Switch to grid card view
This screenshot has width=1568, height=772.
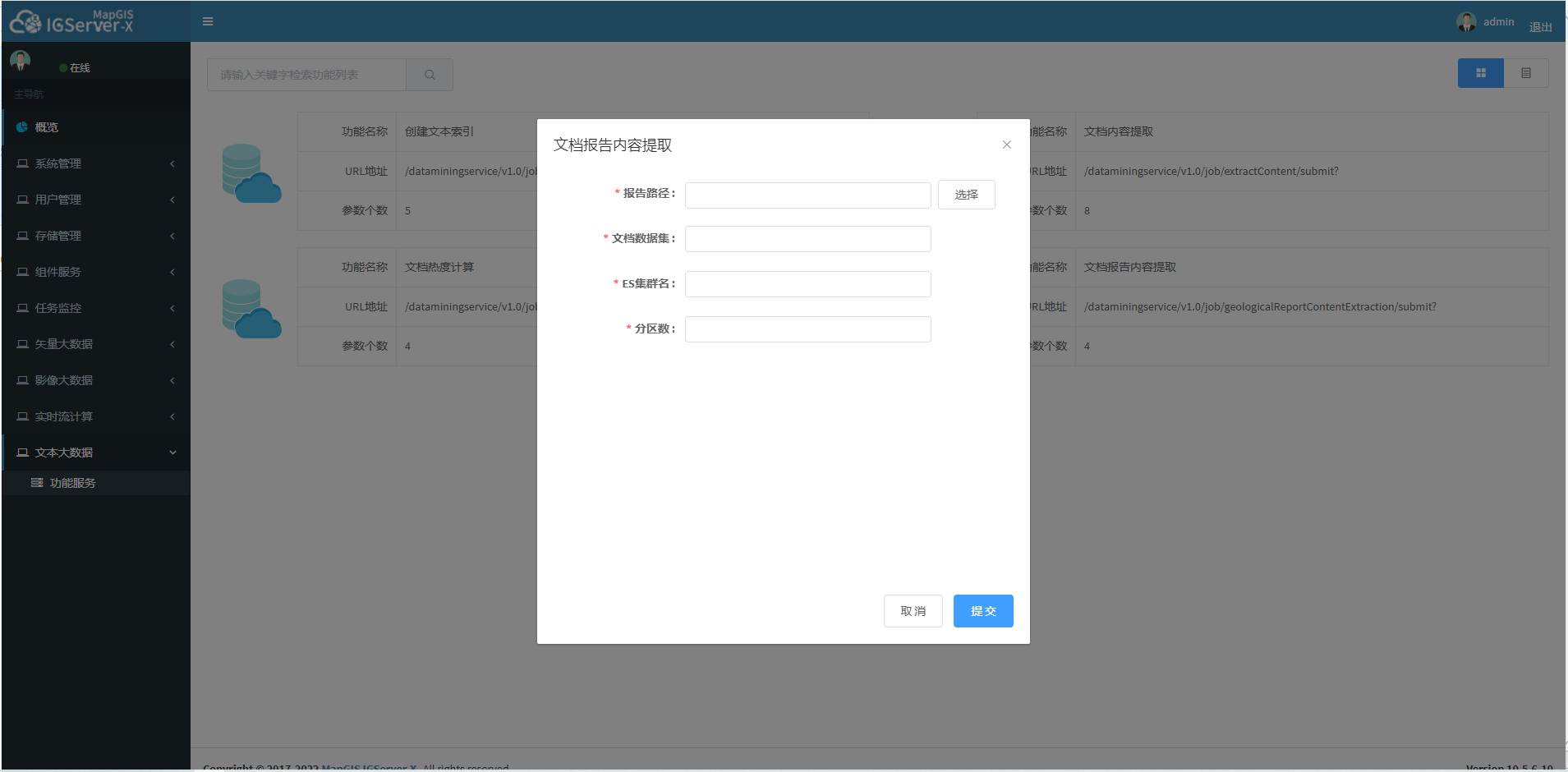(x=1481, y=73)
